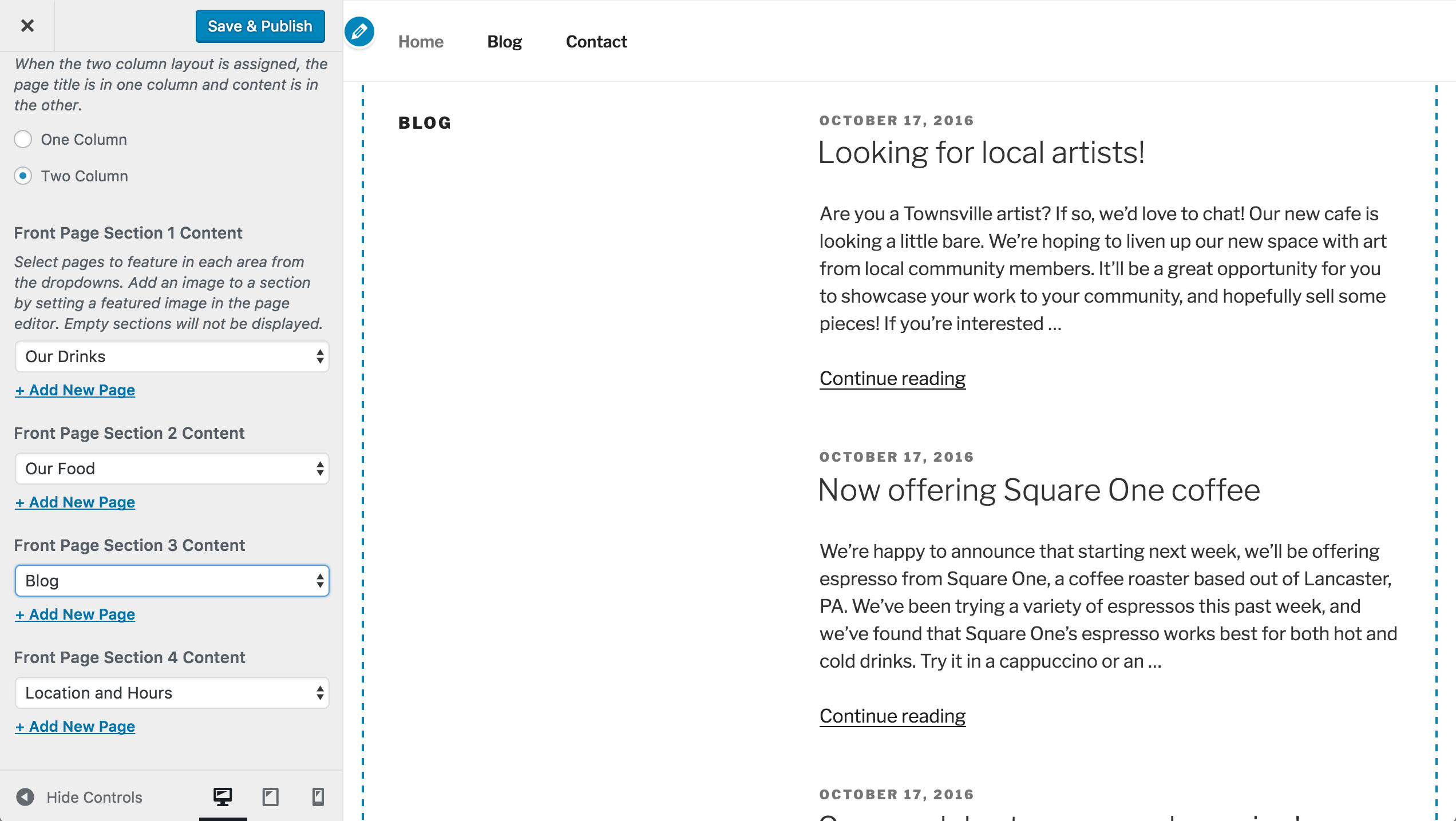The height and width of the screenshot is (821, 1456).
Task: Click the Blog page title heading link
Action: pyautogui.click(x=425, y=123)
